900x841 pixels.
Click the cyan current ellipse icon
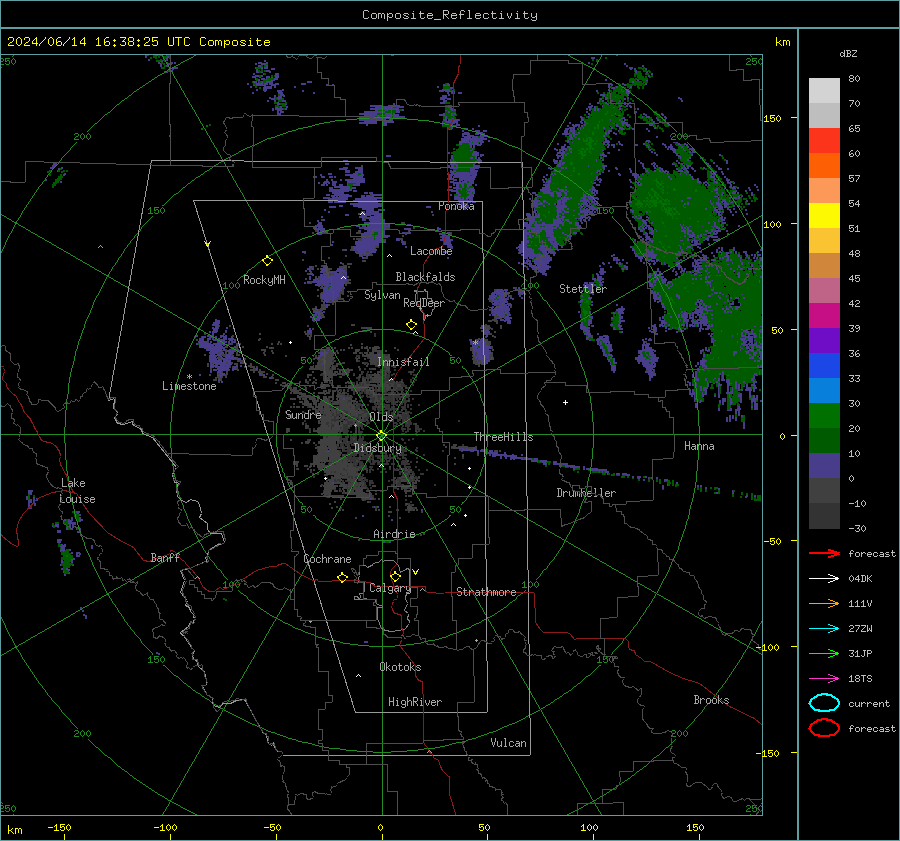click(824, 703)
